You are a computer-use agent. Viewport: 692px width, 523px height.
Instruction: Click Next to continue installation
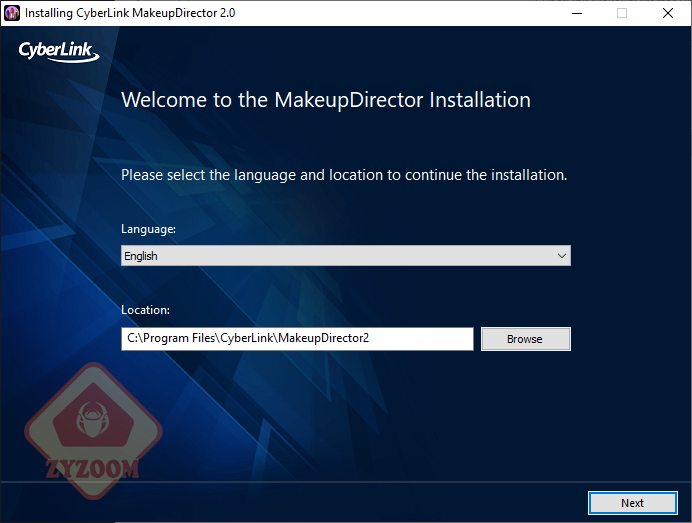point(632,503)
